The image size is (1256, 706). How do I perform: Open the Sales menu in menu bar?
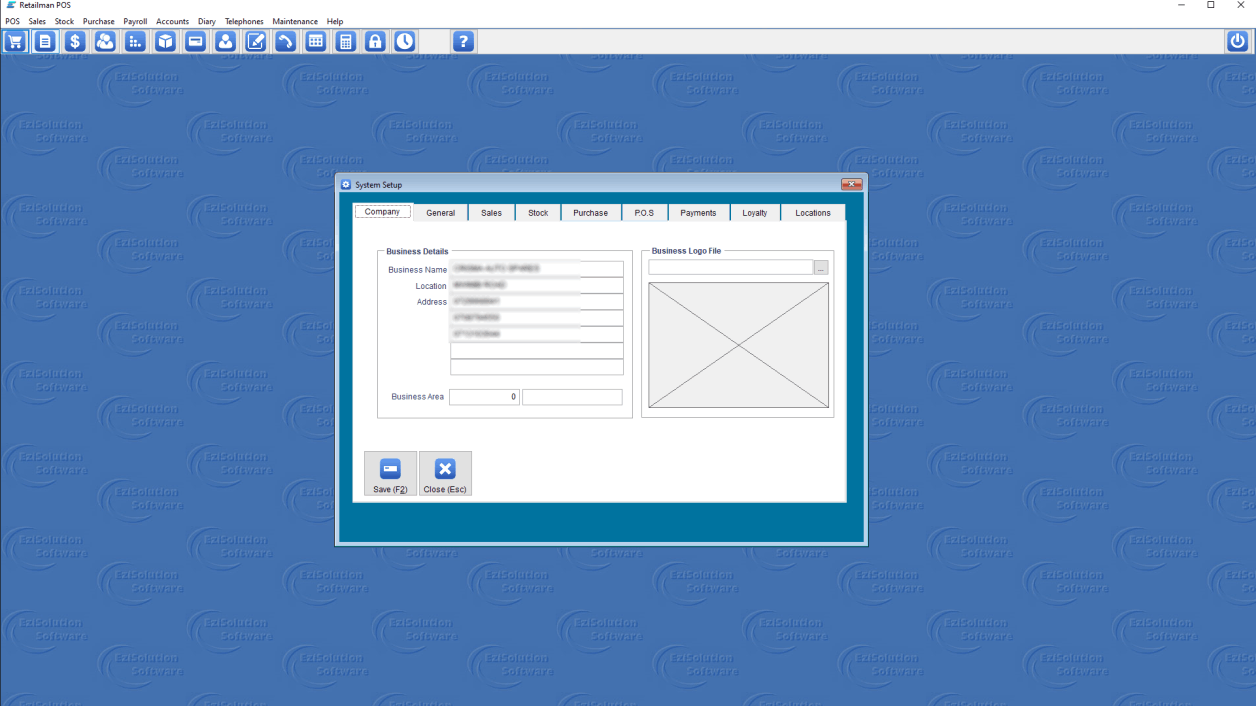point(37,21)
